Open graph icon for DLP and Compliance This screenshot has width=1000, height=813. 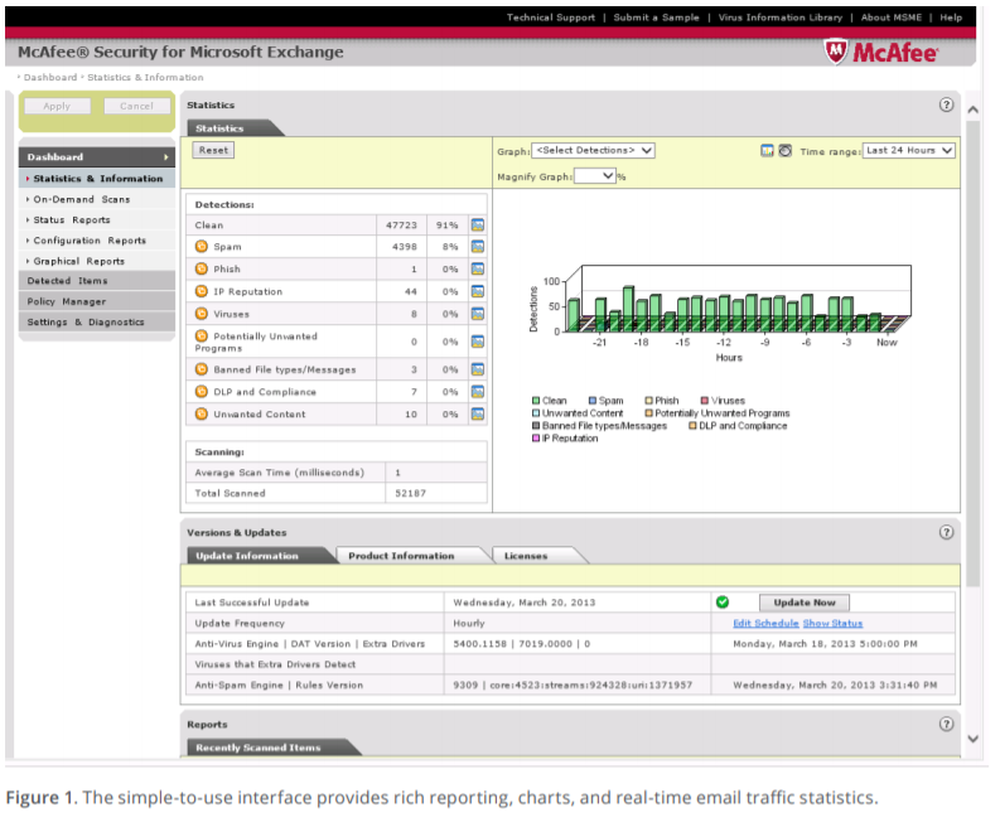477,392
